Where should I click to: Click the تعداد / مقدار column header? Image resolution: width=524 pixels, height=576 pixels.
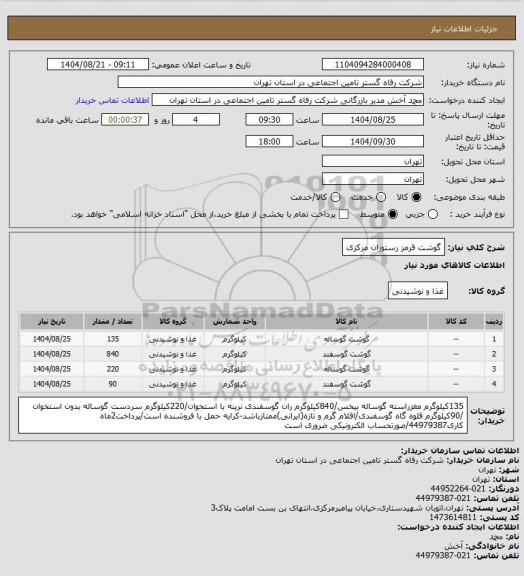(x=112, y=321)
